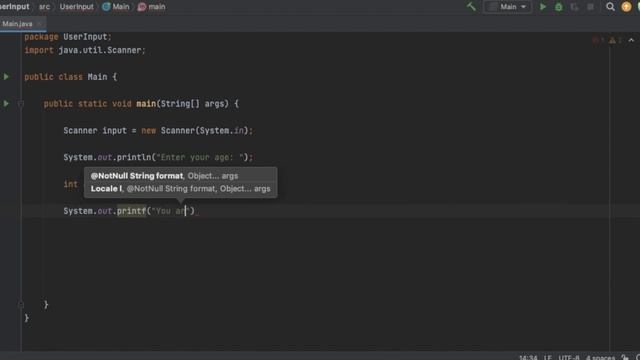Click run gutter arrow beside class Main
Viewport: 640px width, 360px height.
pyautogui.click(x=6, y=77)
